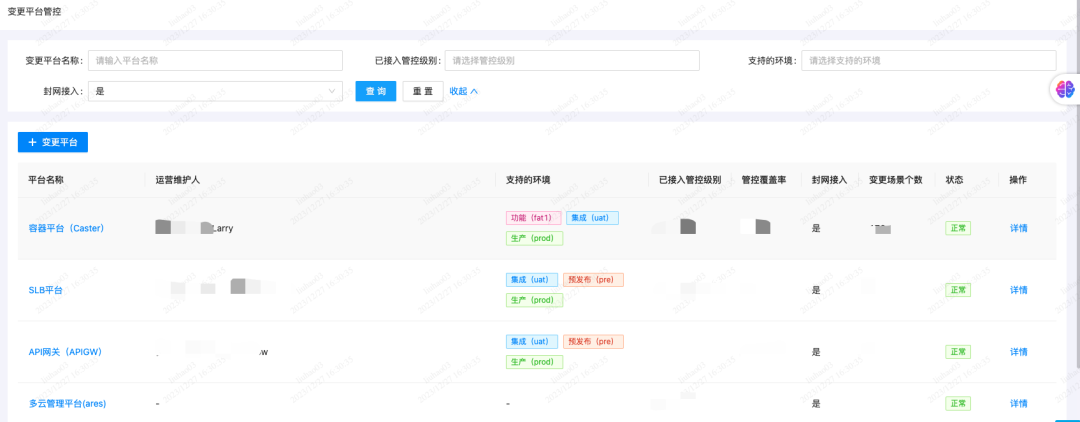The height and width of the screenshot is (422, 1080).
Task: Click 平台名称 column header
Action: (x=46, y=180)
